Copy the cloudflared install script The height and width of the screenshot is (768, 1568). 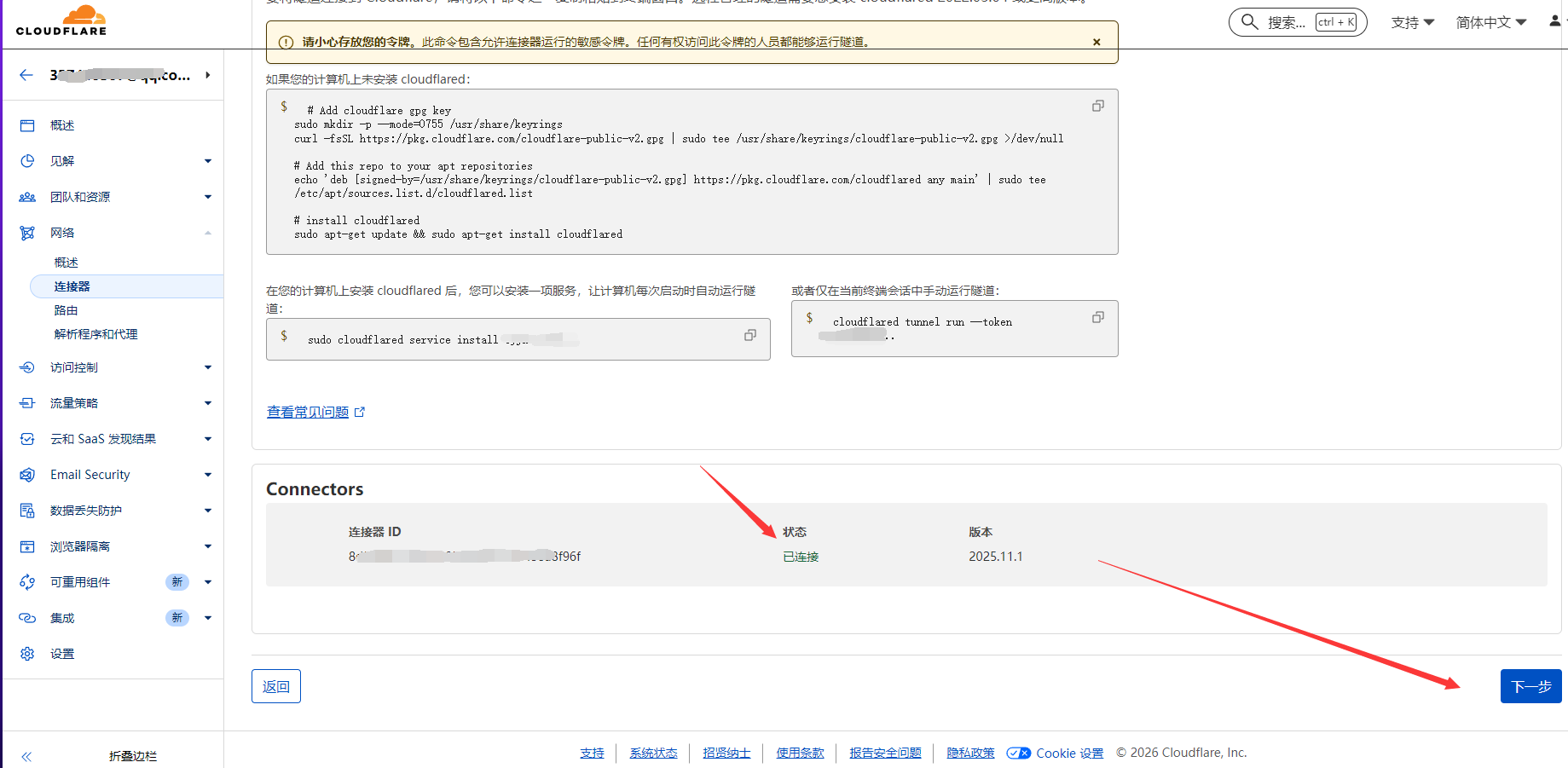tap(1097, 106)
